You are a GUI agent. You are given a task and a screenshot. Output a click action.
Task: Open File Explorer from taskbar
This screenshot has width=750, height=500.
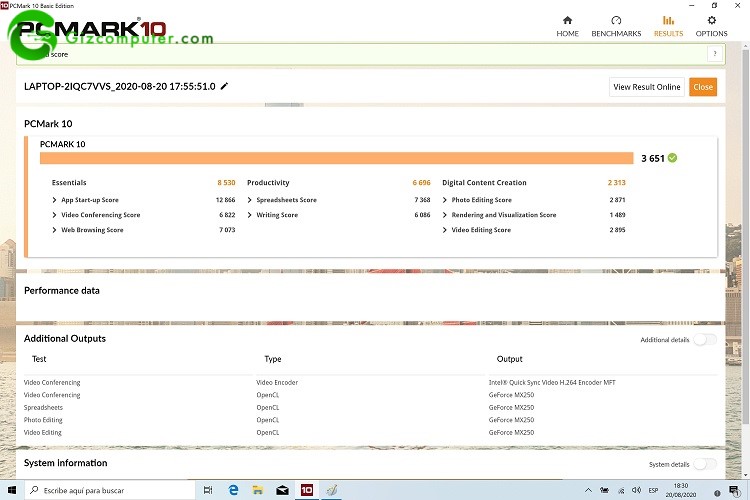point(258,490)
